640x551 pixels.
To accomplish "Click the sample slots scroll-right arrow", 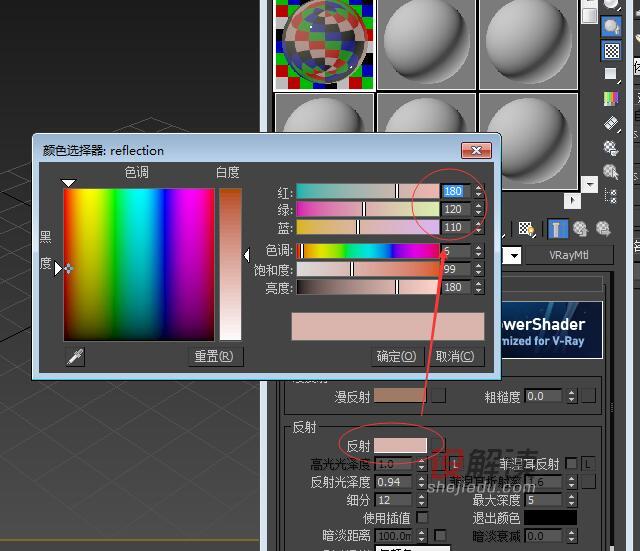I will 572,200.
